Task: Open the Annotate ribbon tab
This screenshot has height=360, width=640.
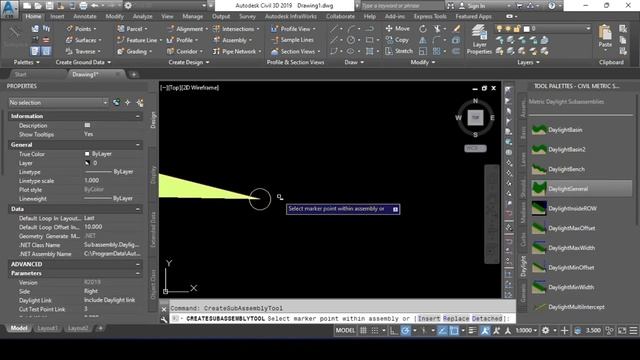Action: point(84,16)
